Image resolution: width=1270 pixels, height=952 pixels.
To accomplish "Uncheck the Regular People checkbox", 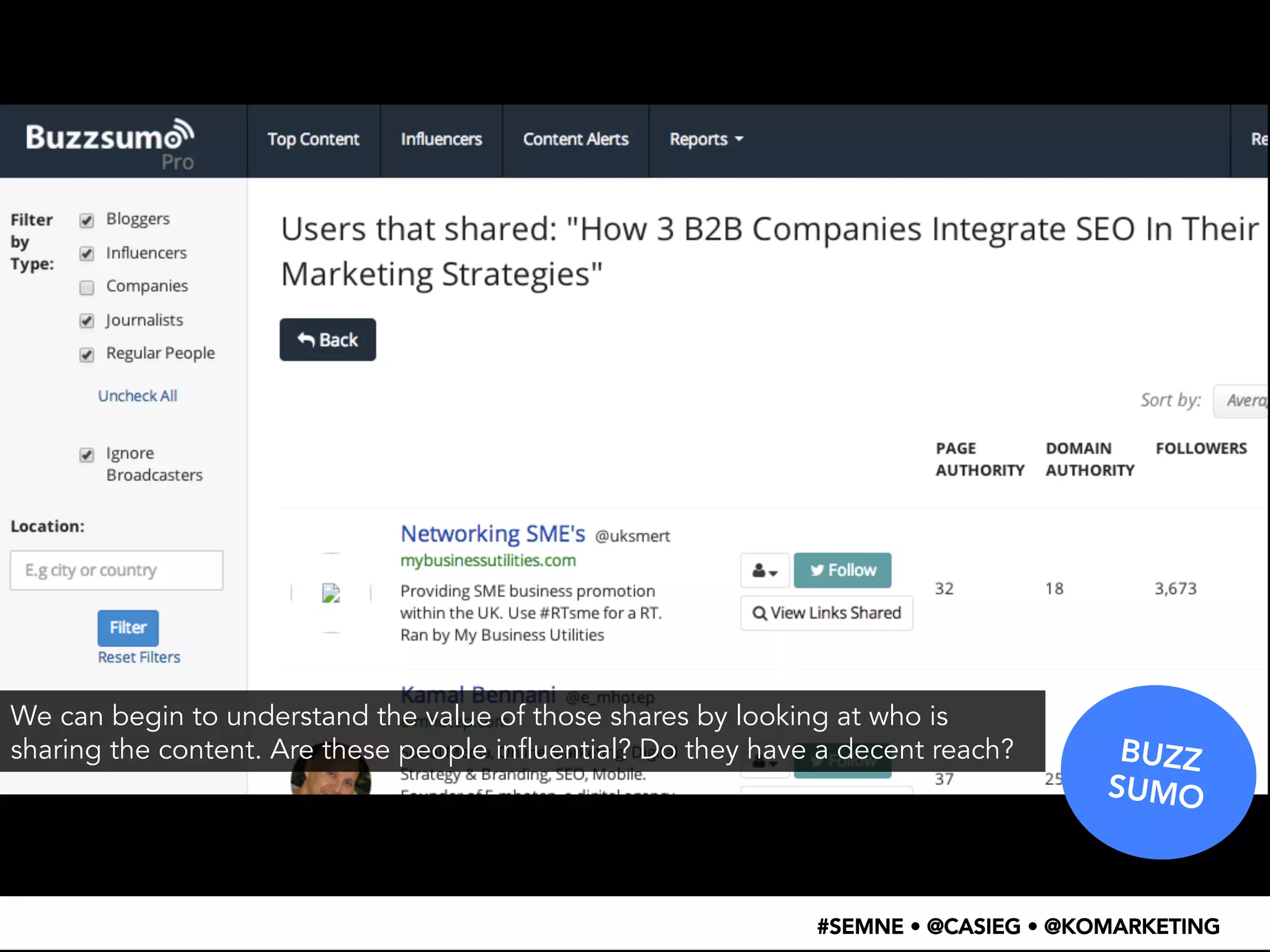I will click(x=87, y=354).
